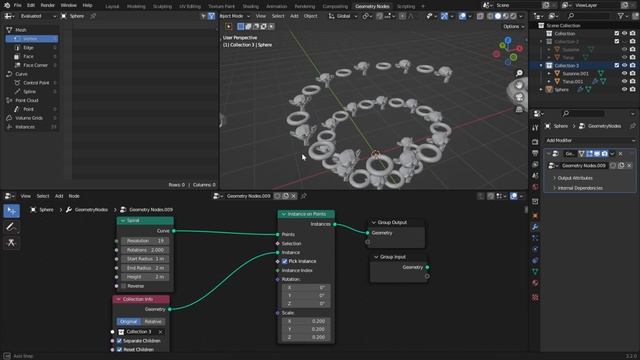Remove the Geometry Nodes modifier with X
Viewport: 640px width, 360px height.
620,154
